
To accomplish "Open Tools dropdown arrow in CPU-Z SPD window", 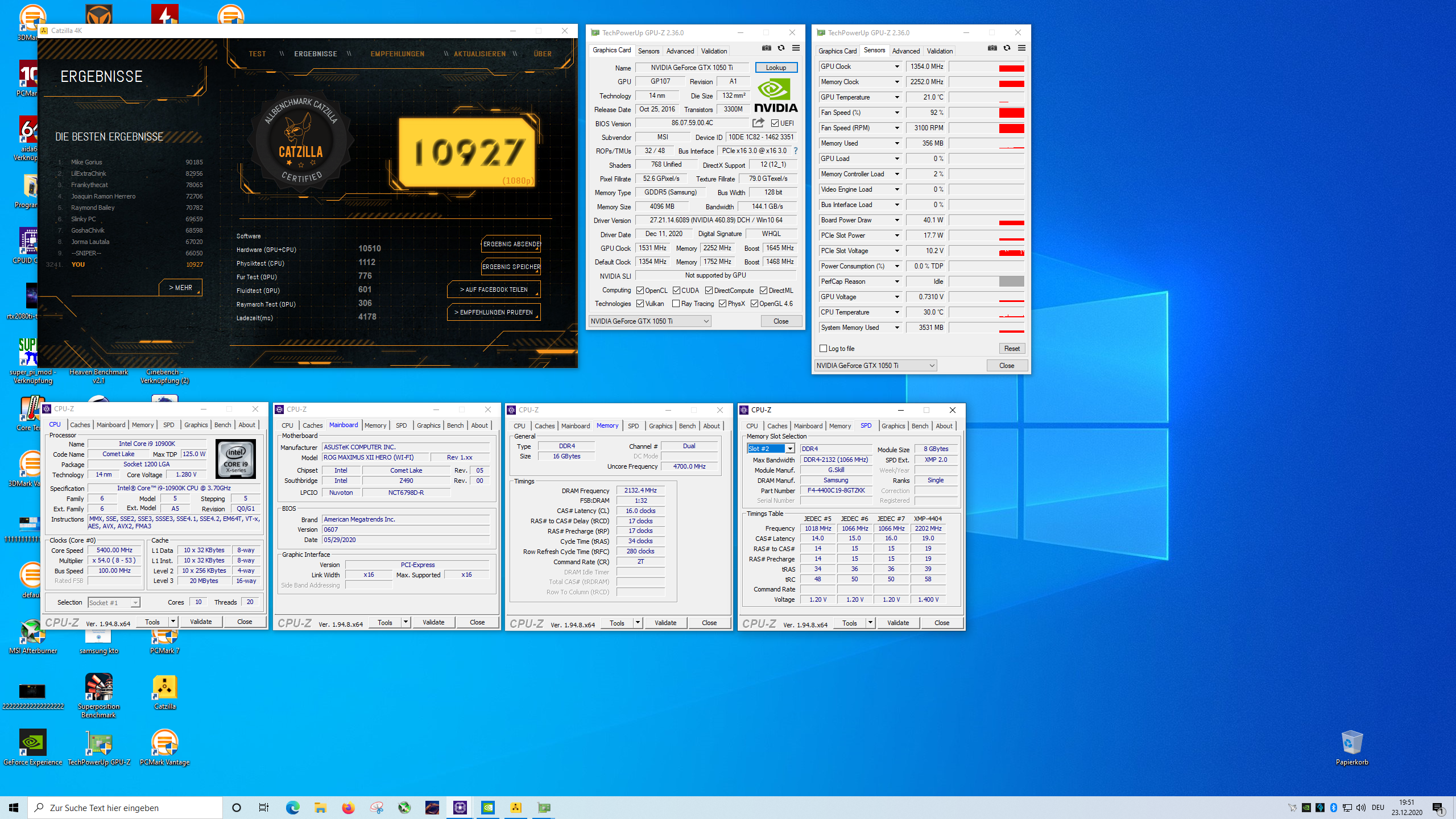I will click(870, 623).
